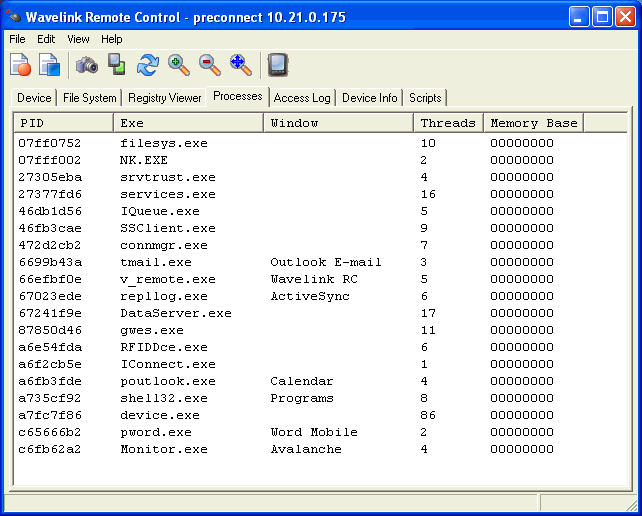Image resolution: width=642 pixels, height=516 pixels.
Task: Zoom in with the green-plus magnifier
Action: click(x=179, y=65)
